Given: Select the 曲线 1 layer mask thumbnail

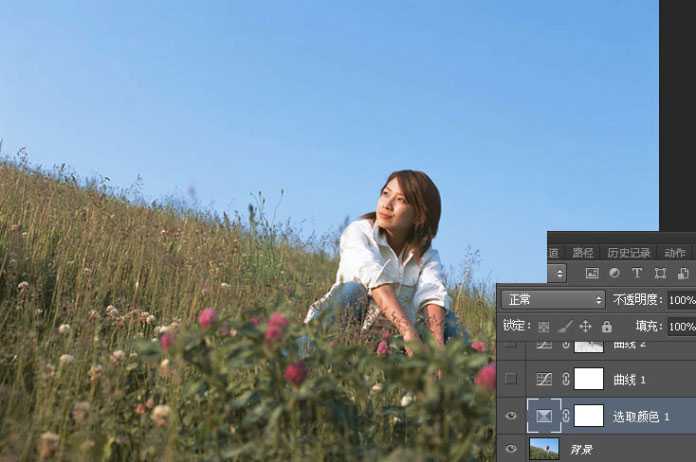Looking at the screenshot, I should tap(588, 379).
